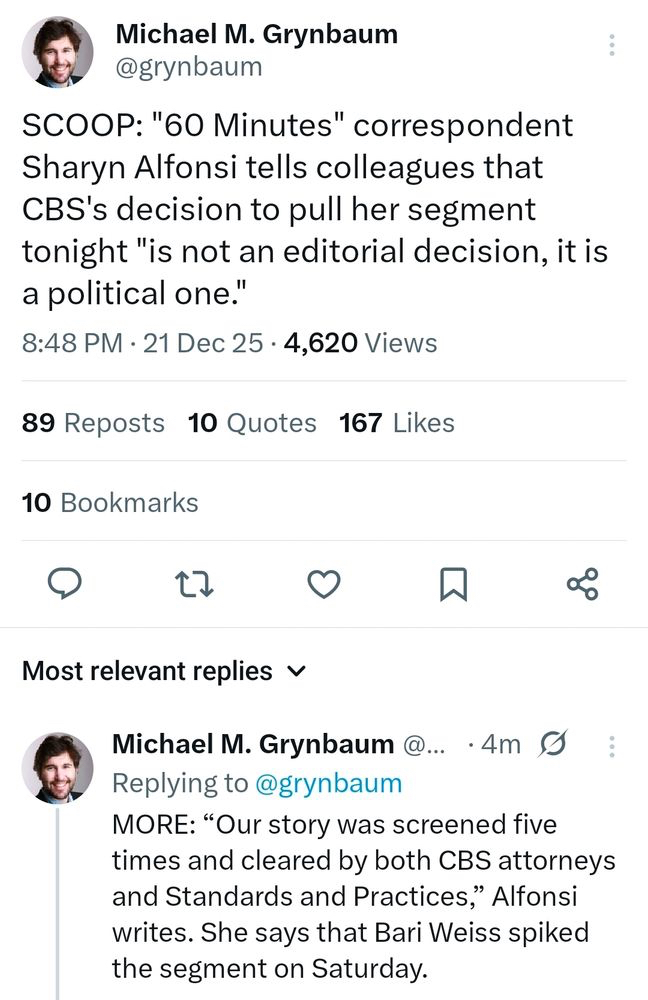Open the 10 Quotes list
Image resolution: width=648 pixels, height=1000 pixels.
pyautogui.click(x=252, y=423)
